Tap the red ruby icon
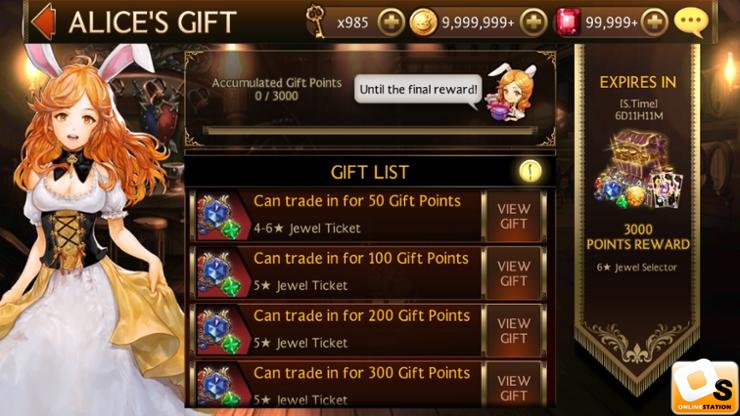The width and height of the screenshot is (740, 416). 568,22
